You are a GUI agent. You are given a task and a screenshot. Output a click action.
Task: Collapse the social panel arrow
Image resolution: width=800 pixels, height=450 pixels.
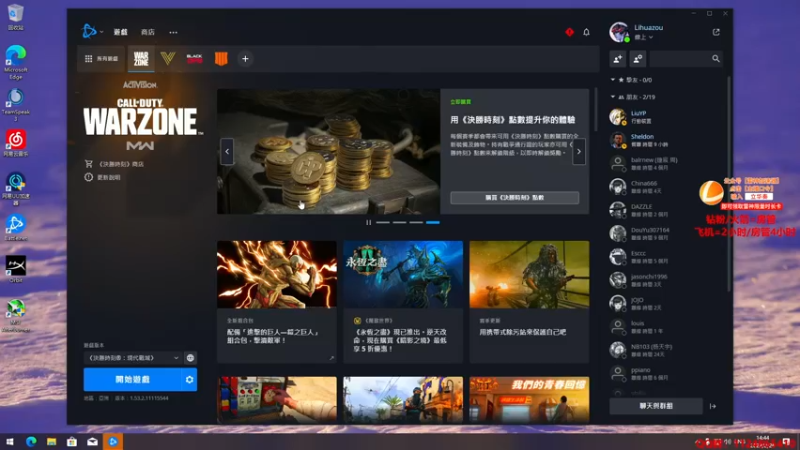713,406
